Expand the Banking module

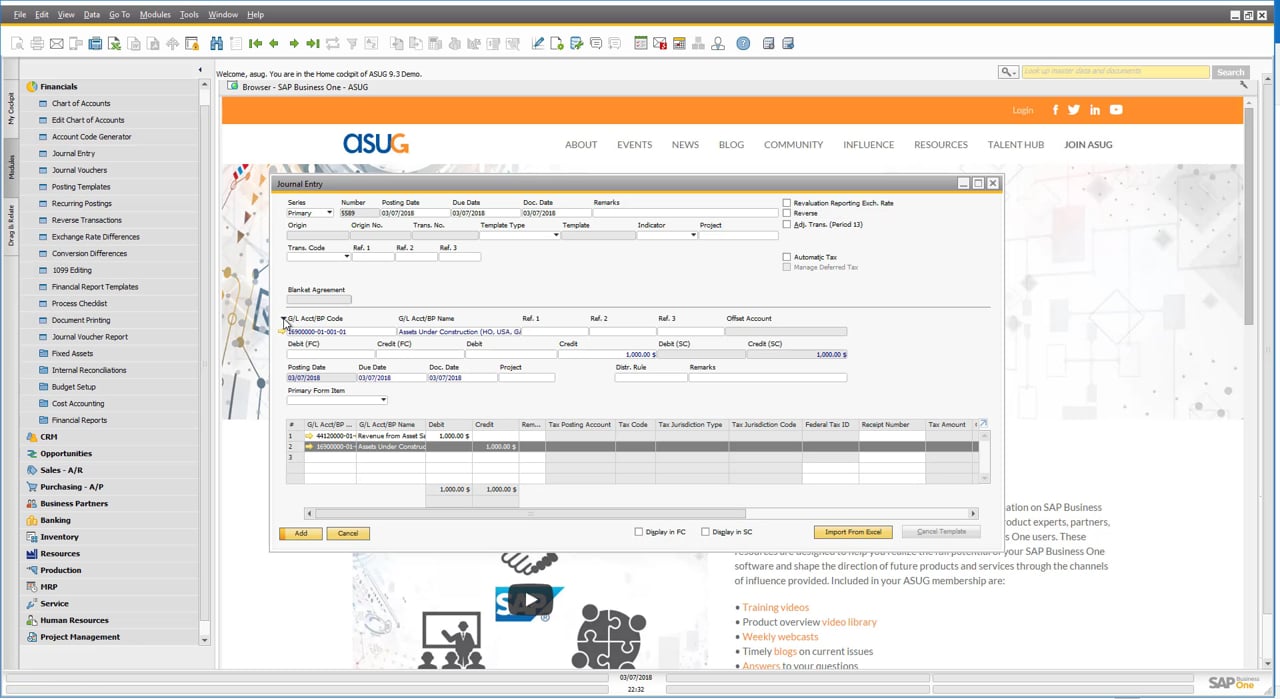coord(55,520)
